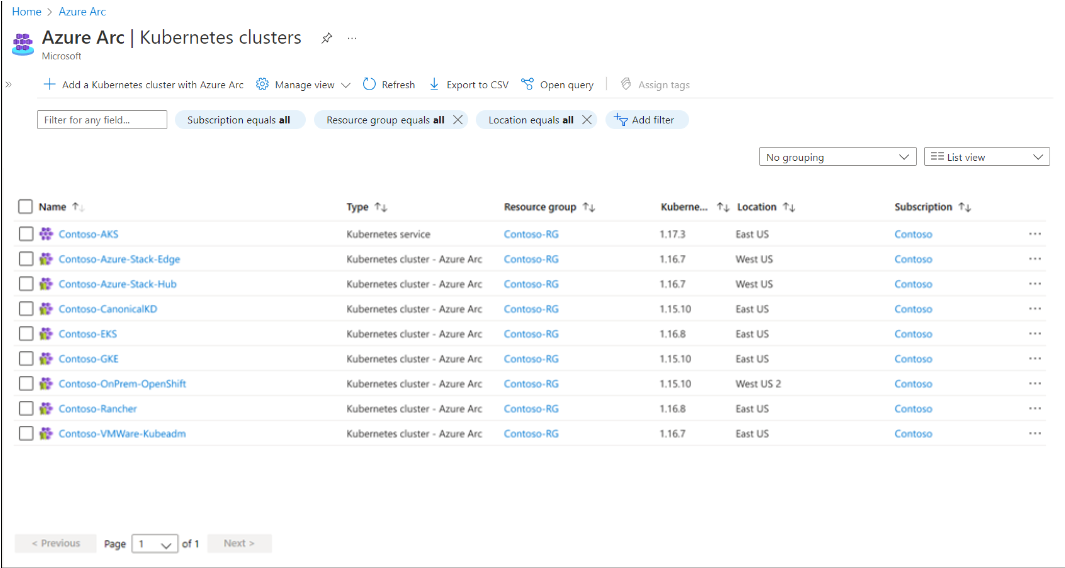
Task: Open the ellipsis menu beside page title
Action: [352, 38]
